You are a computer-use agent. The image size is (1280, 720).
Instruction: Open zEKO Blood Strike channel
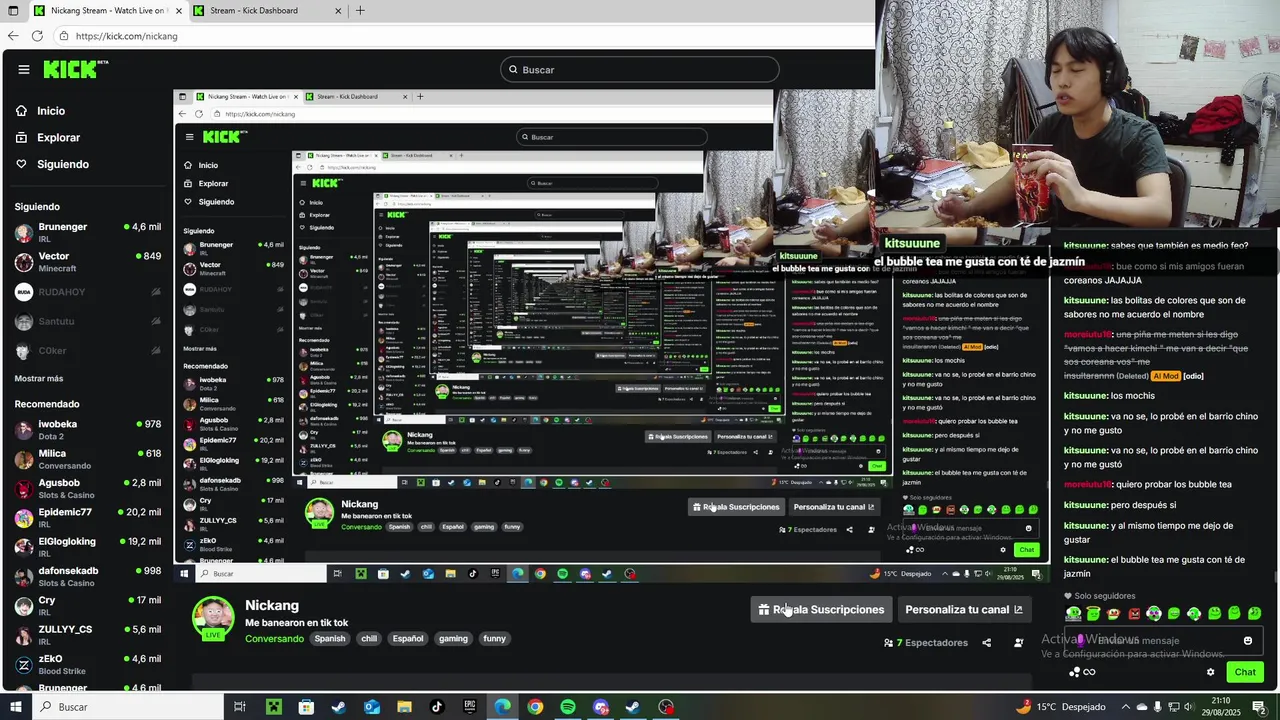(88, 665)
